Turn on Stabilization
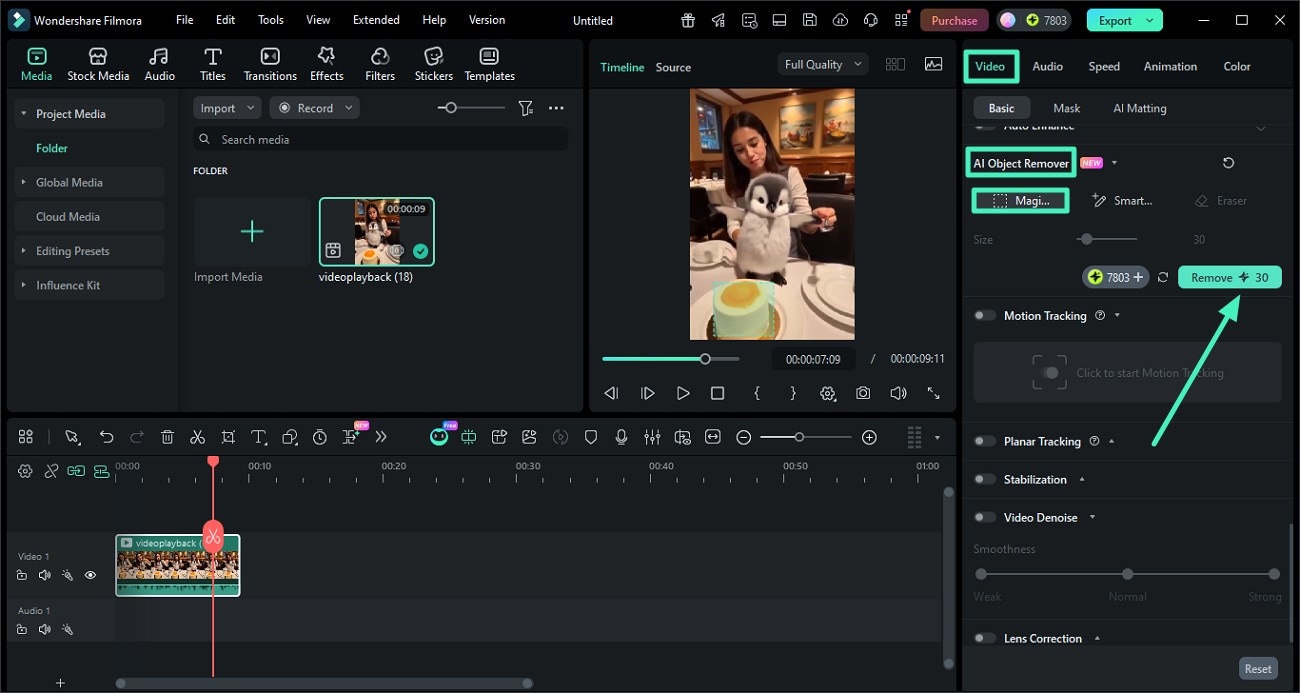Screen dimensions: 1300x693 [984, 479]
